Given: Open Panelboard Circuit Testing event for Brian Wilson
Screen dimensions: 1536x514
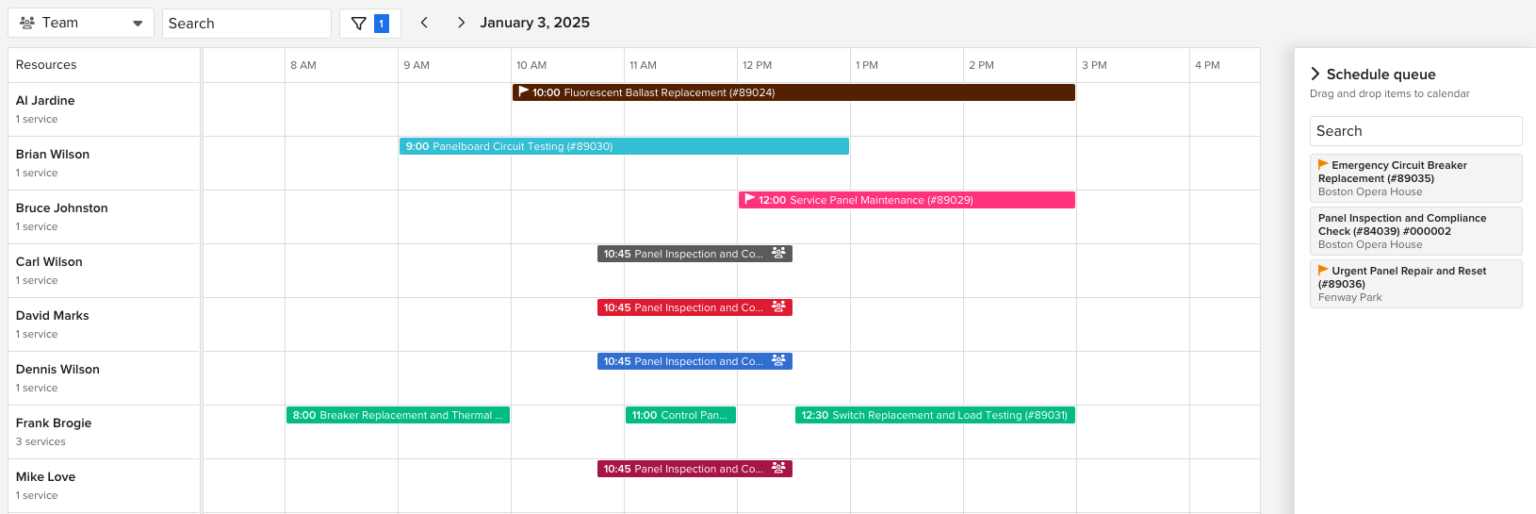Looking at the screenshot, I should click(x=624, y=146).
